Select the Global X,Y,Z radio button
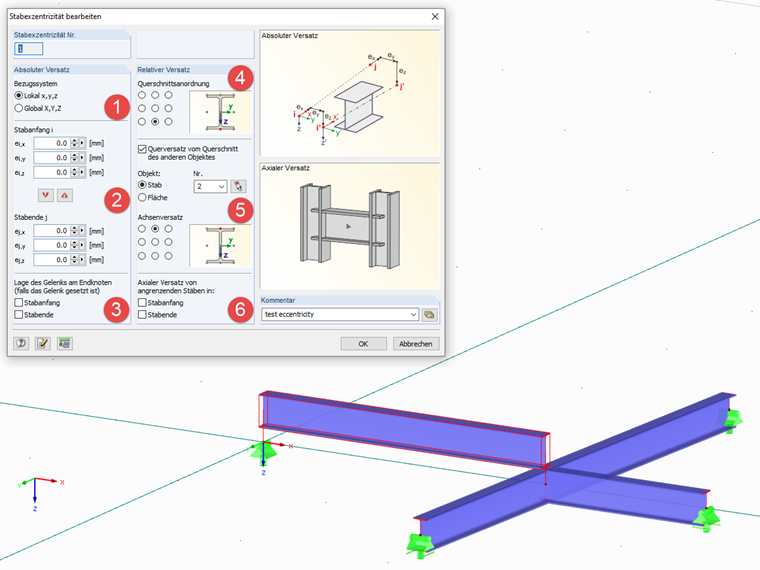 tap(19, 108)
